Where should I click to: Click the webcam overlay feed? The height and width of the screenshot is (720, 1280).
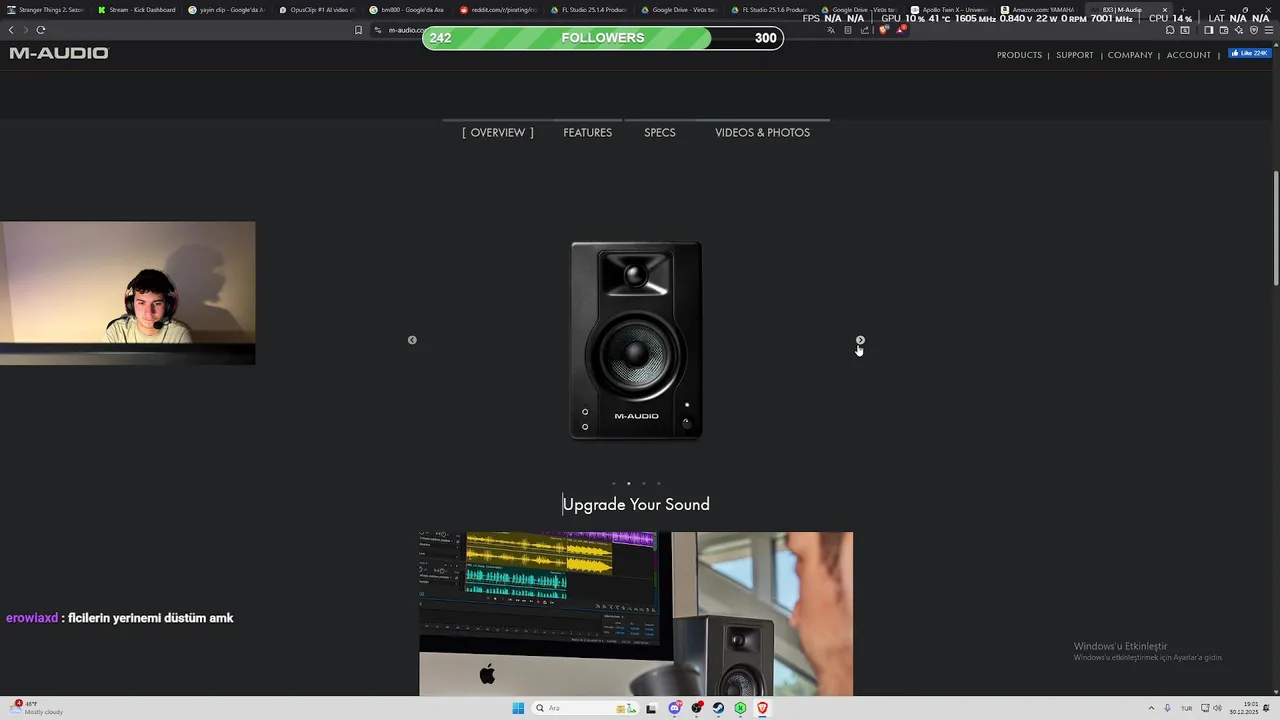(128, 293)
